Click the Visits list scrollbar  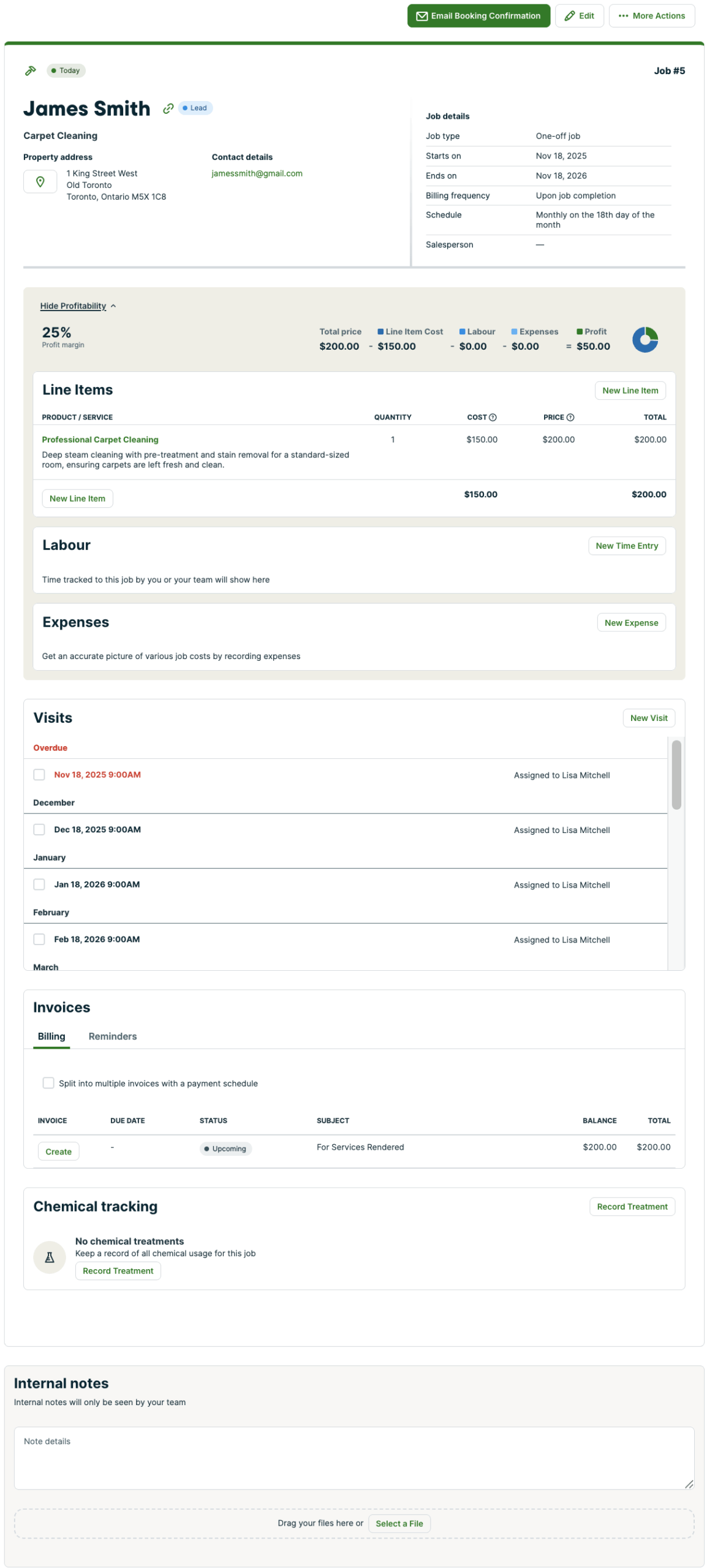pos(676,774)
